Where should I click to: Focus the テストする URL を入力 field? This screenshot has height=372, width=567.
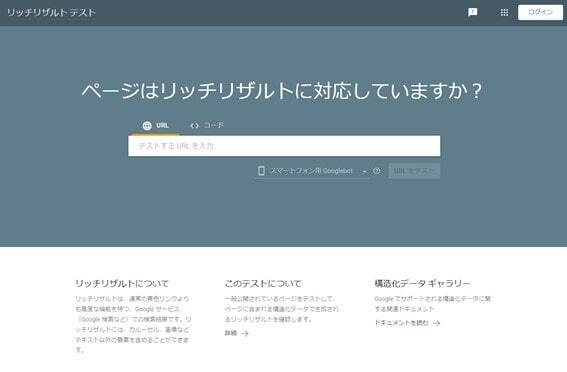pyautogui.click(x=284, y=146)
